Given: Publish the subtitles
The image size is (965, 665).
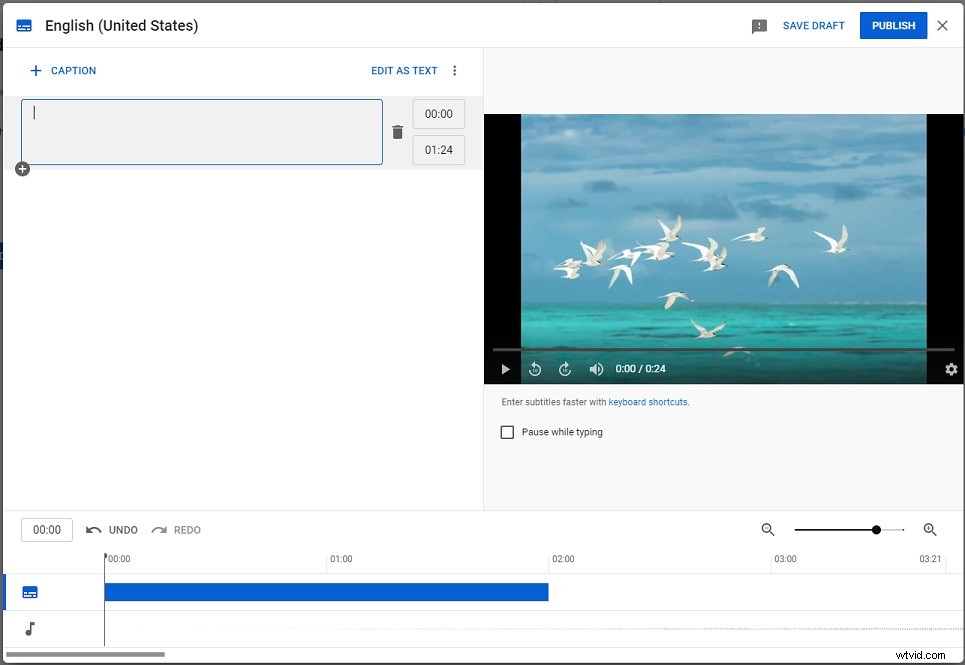Looking at the screenshot, I should coord(893,25).
